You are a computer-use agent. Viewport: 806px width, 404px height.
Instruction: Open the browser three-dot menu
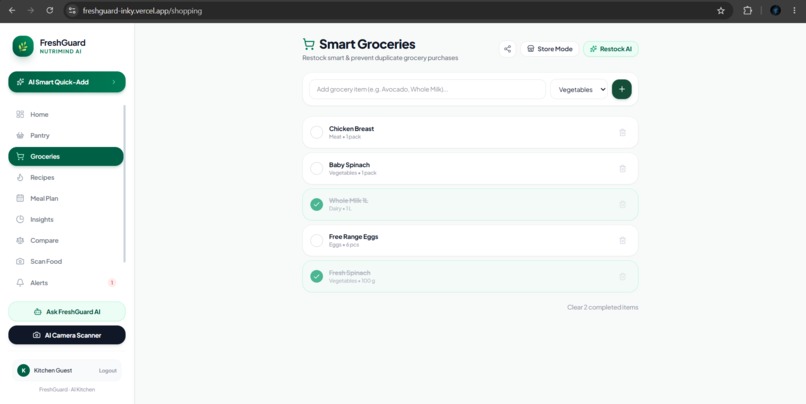[794, 10]
